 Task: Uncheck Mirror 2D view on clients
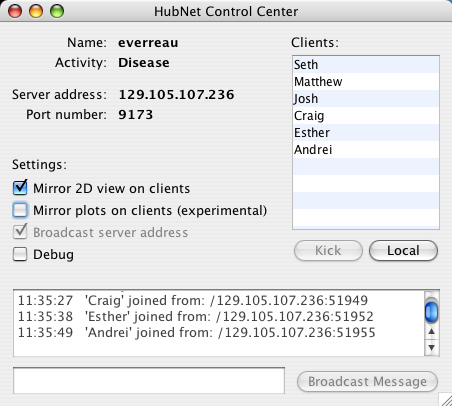20,188
